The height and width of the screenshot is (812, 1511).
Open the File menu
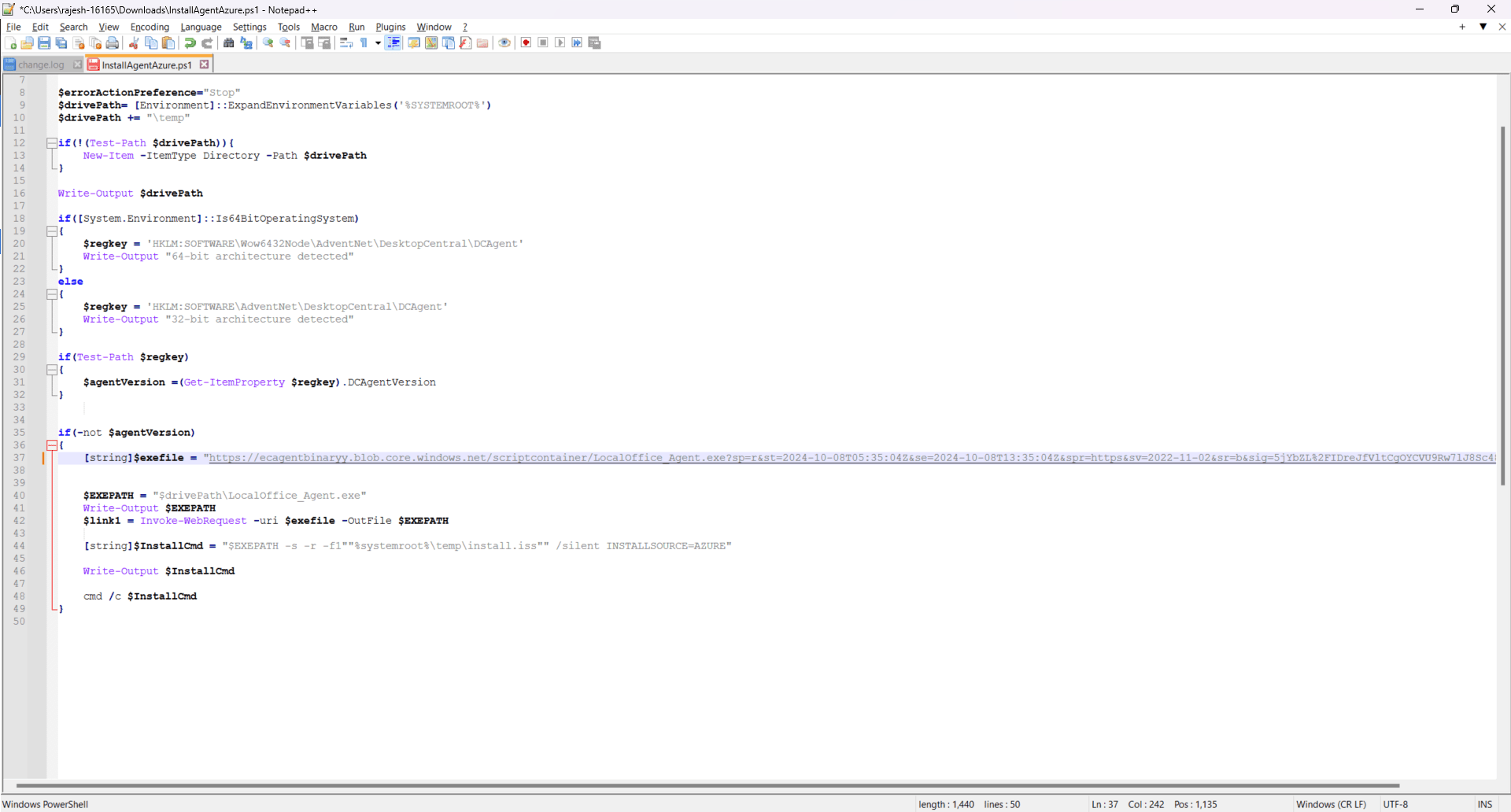click(13, 27)
